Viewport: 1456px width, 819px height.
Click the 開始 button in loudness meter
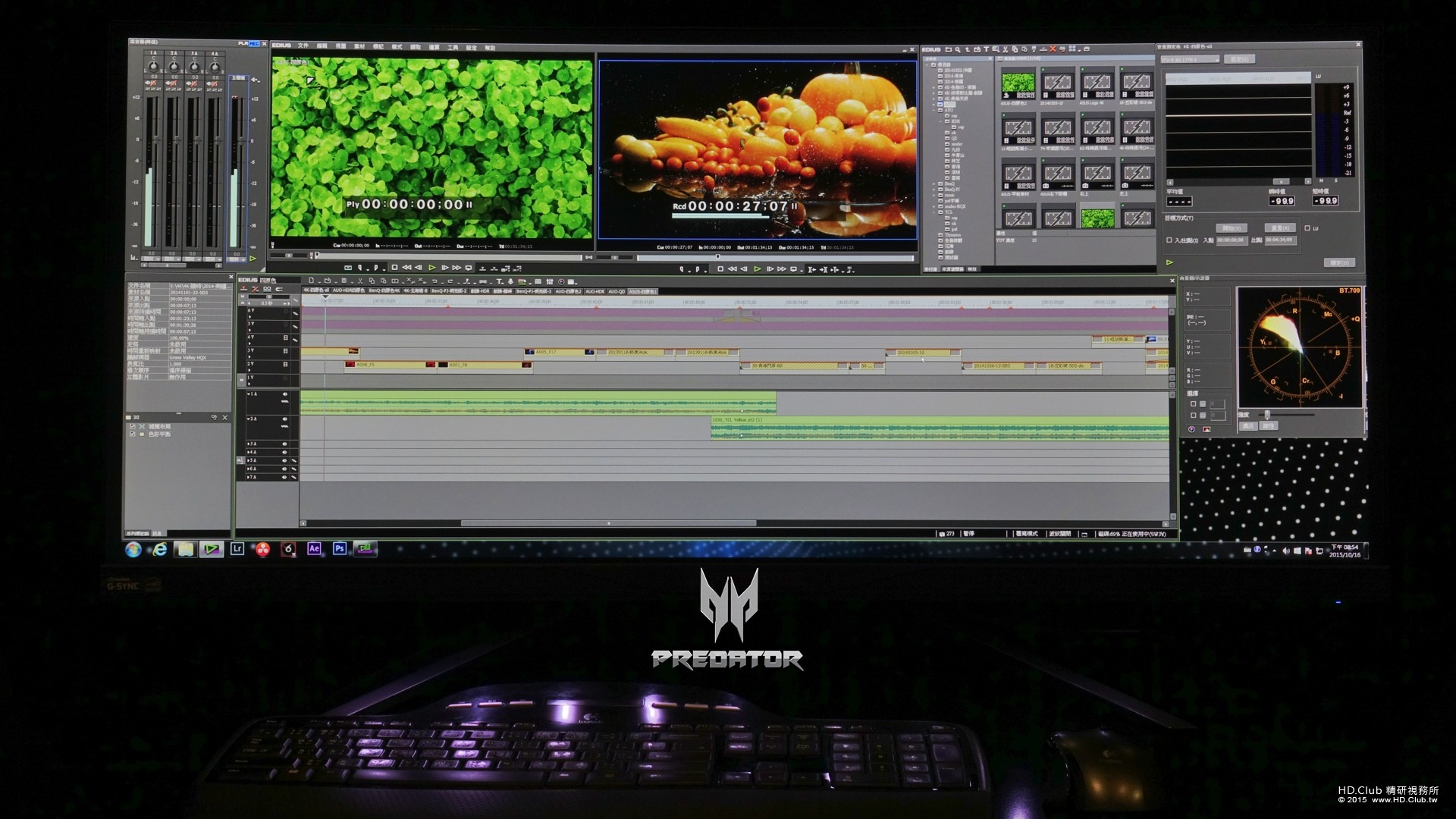tap(1231, 227)
